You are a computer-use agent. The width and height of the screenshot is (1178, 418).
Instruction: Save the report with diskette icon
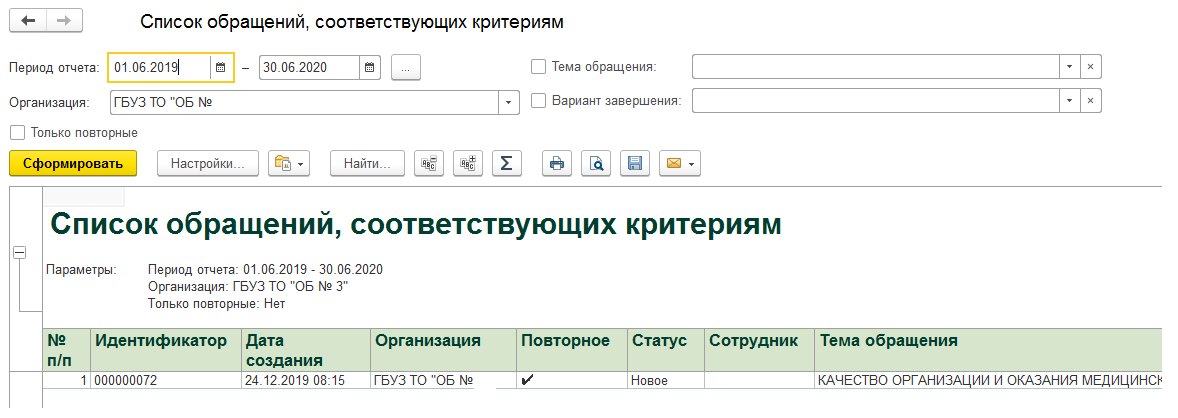(x=635, y=163)
